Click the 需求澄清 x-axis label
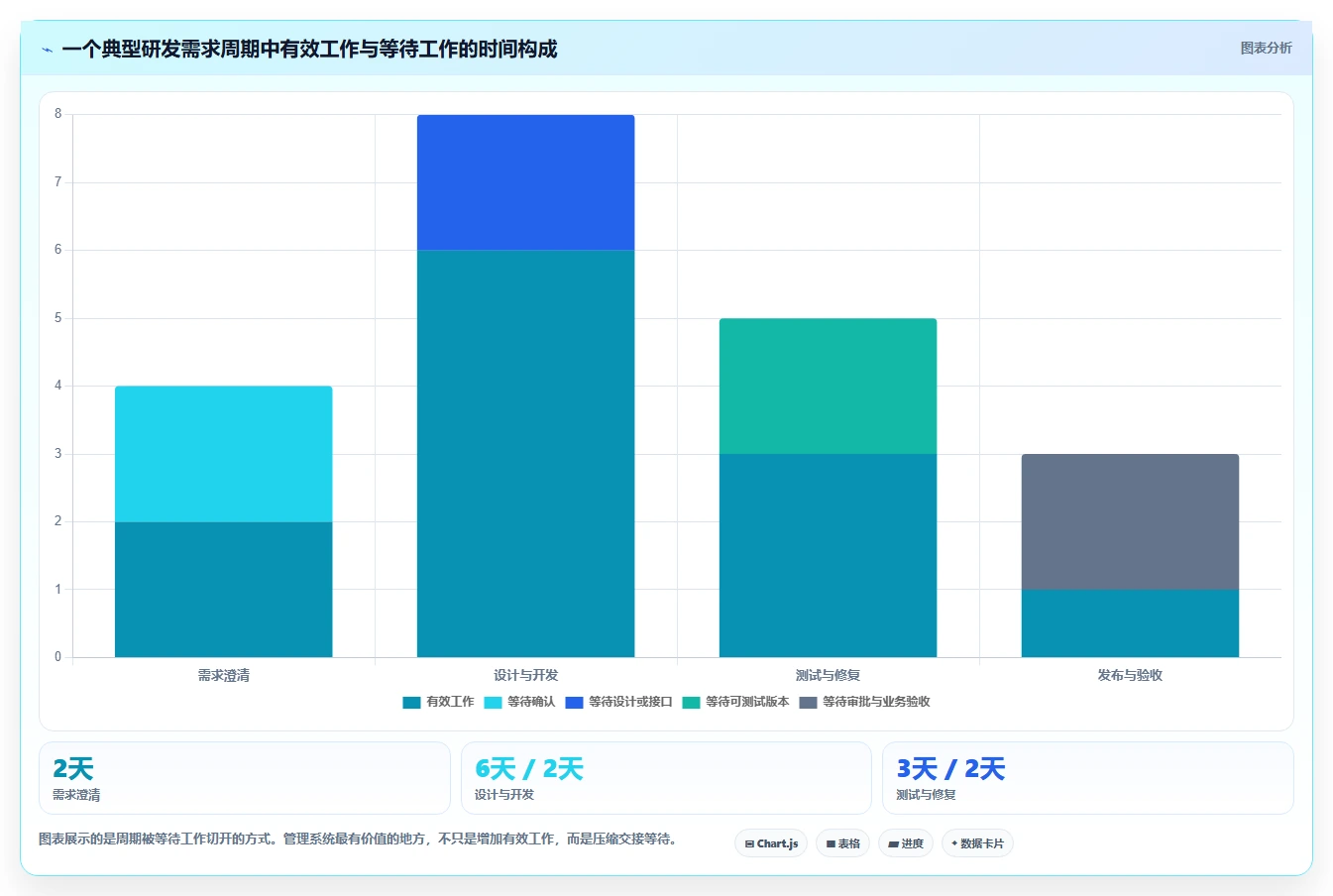 [223, 675]
